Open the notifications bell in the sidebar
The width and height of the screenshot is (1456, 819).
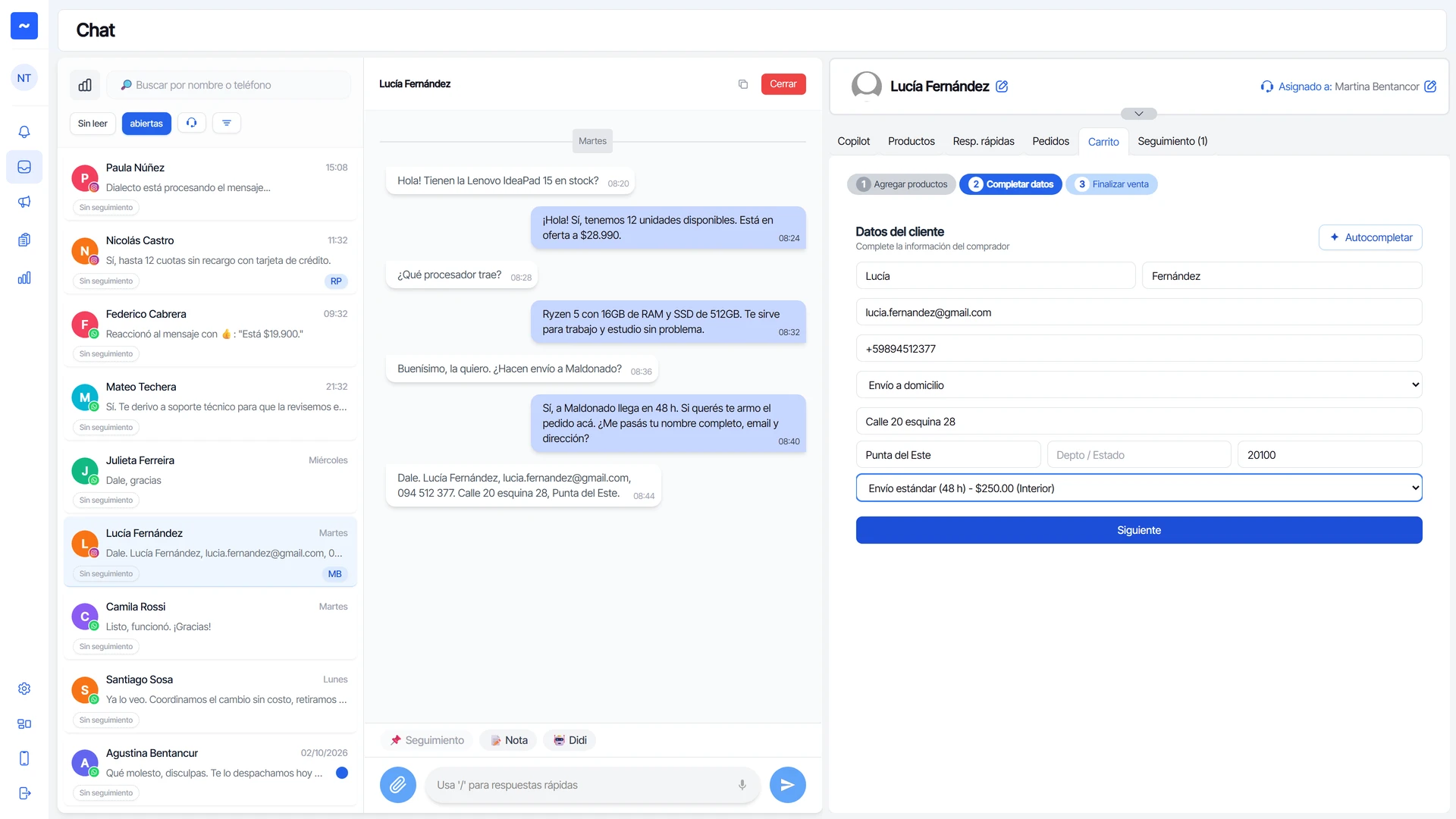point(24,132)
